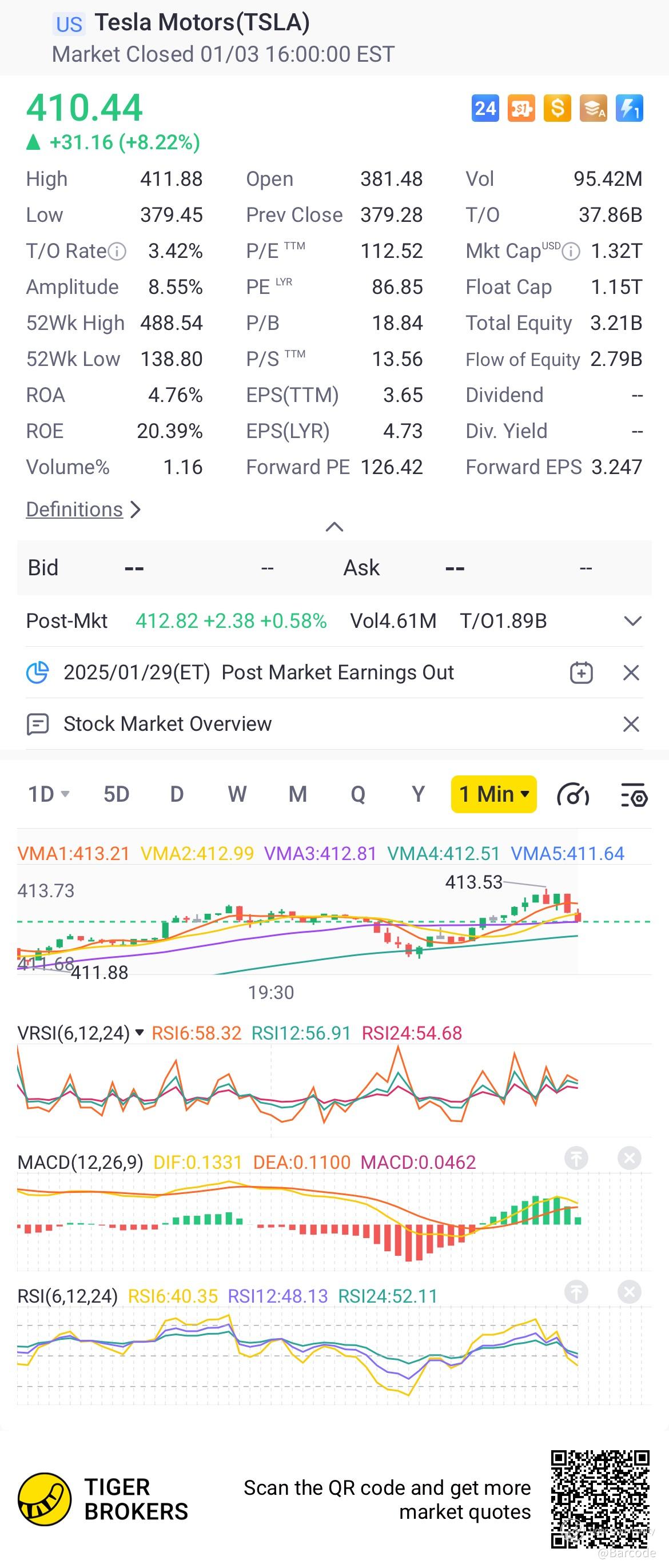
Task: Tap the 52Wk High value 488.54
Action: click(x=172, y=323)
